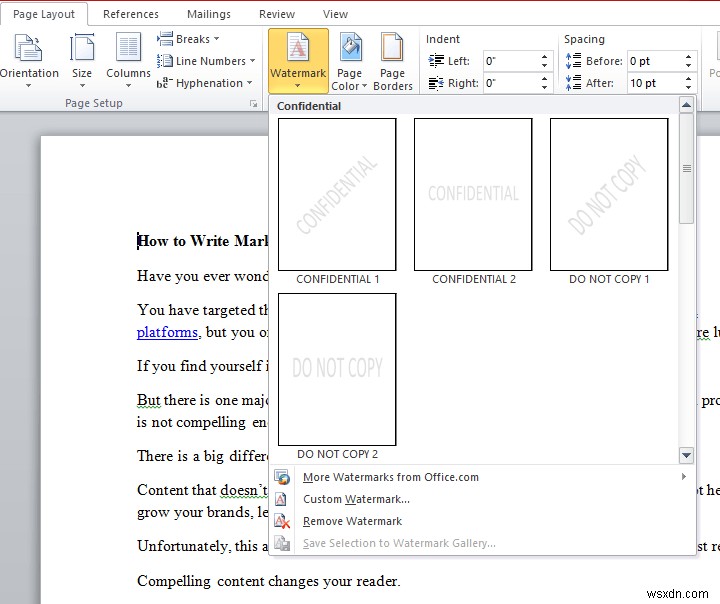720x604 pixels.
Task: Click the Indent Left input field
Action: click(x=510, y=61)
